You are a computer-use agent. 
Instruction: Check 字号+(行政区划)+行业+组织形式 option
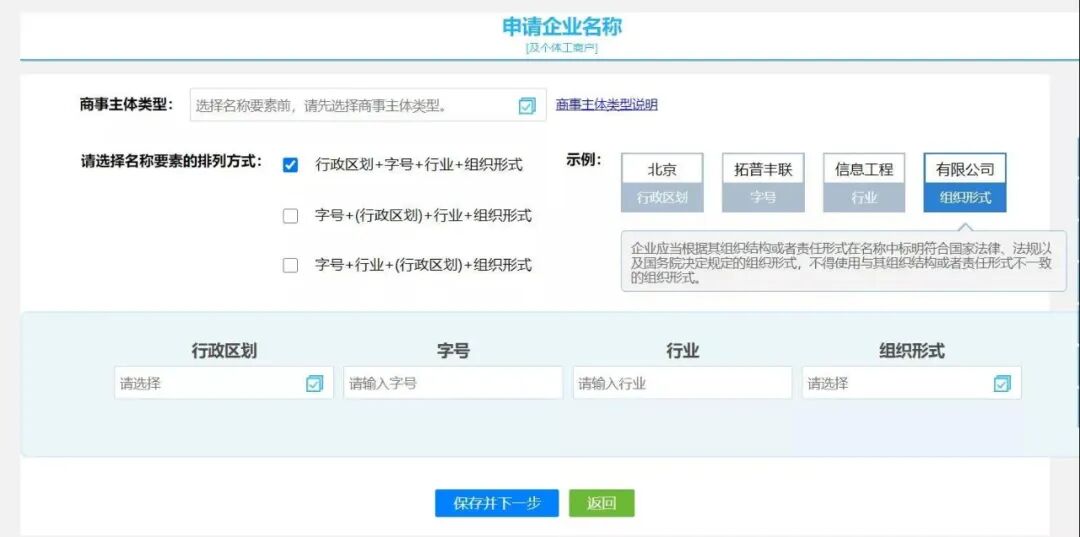point(291,216)
